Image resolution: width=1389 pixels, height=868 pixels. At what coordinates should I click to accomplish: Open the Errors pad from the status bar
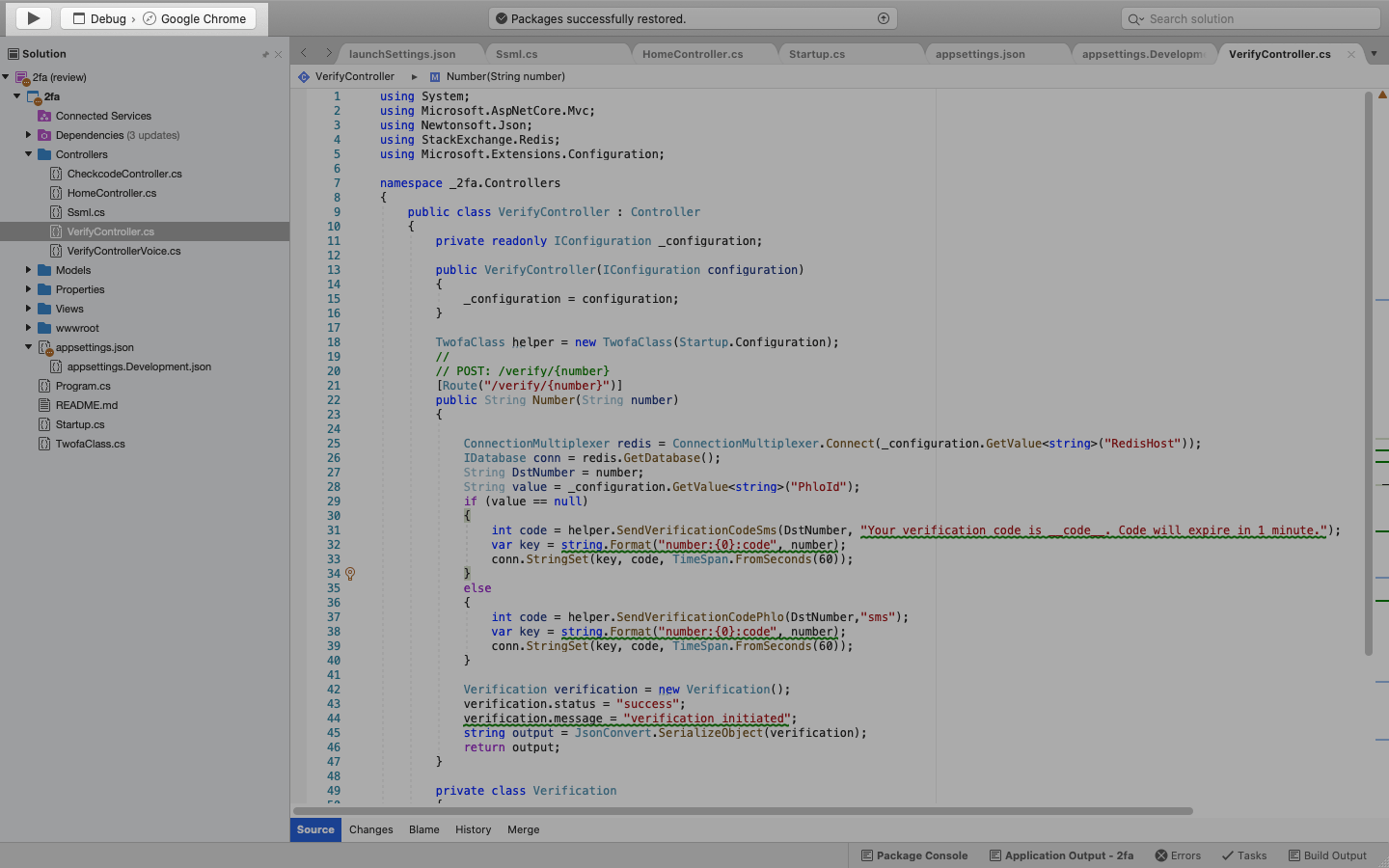(x=1179, y=855)
